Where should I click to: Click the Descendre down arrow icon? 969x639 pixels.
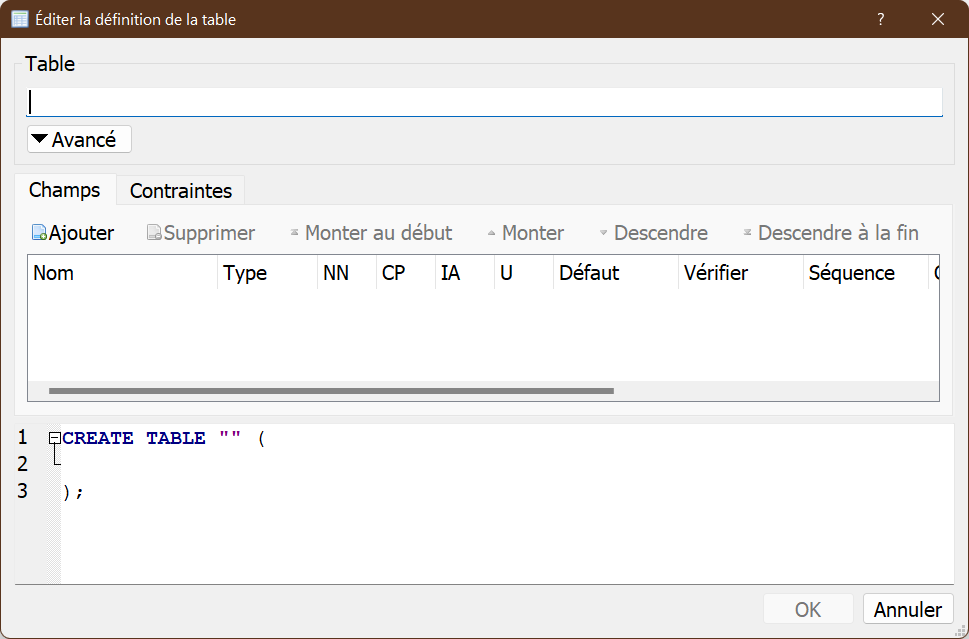(603, 233)
